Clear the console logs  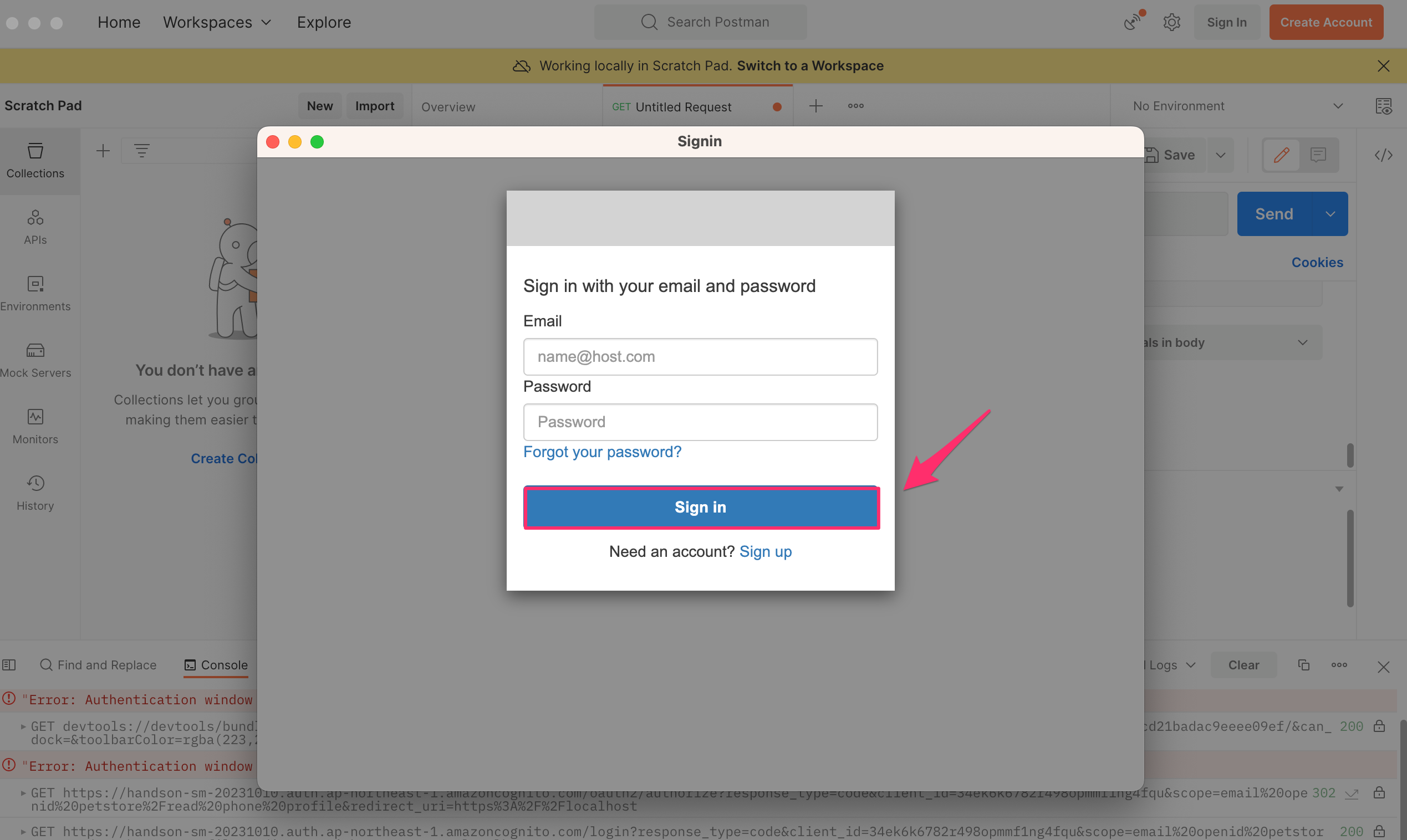(1243, 665)
